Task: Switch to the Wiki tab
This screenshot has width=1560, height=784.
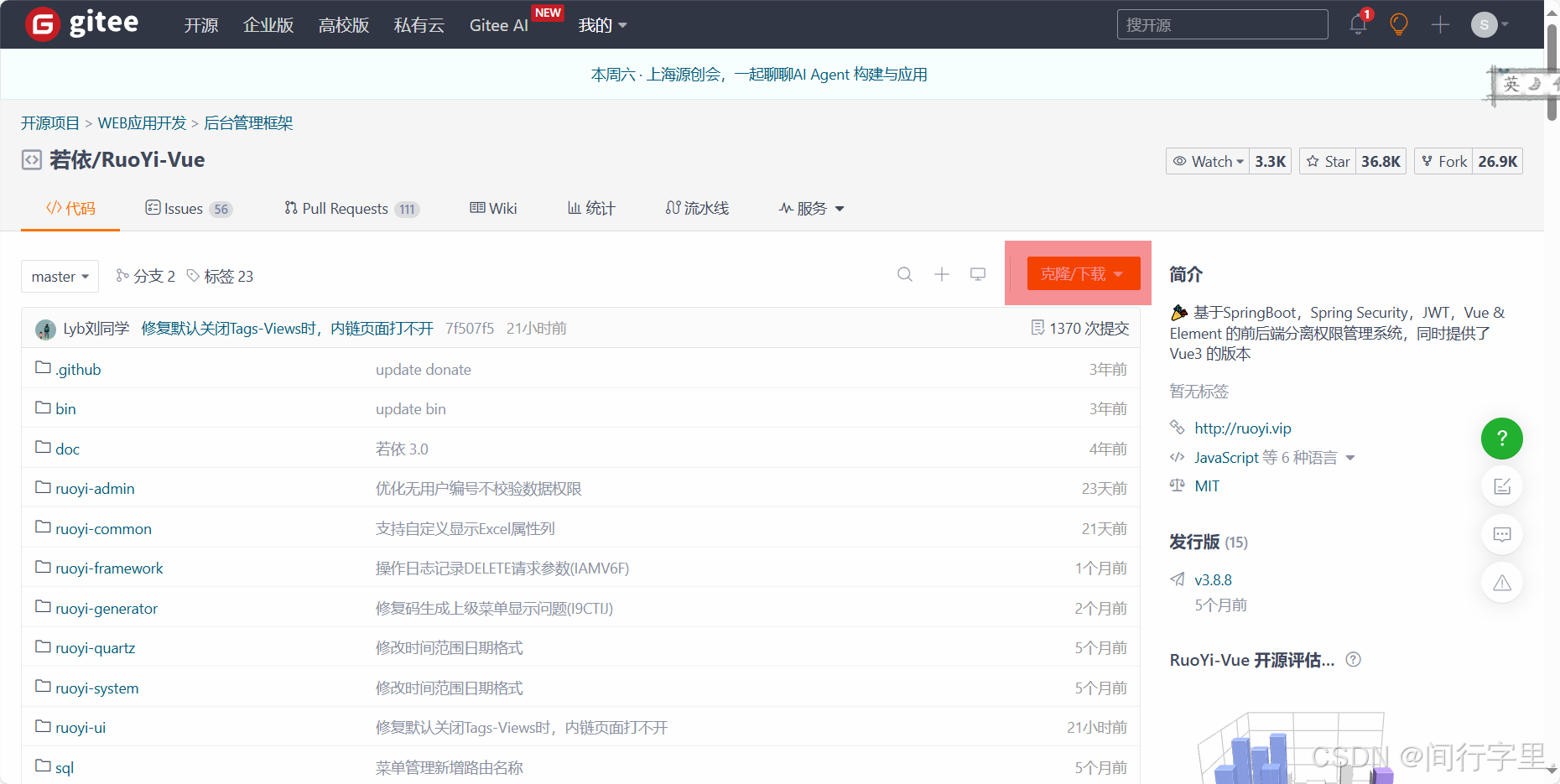Action: (493, 208)
